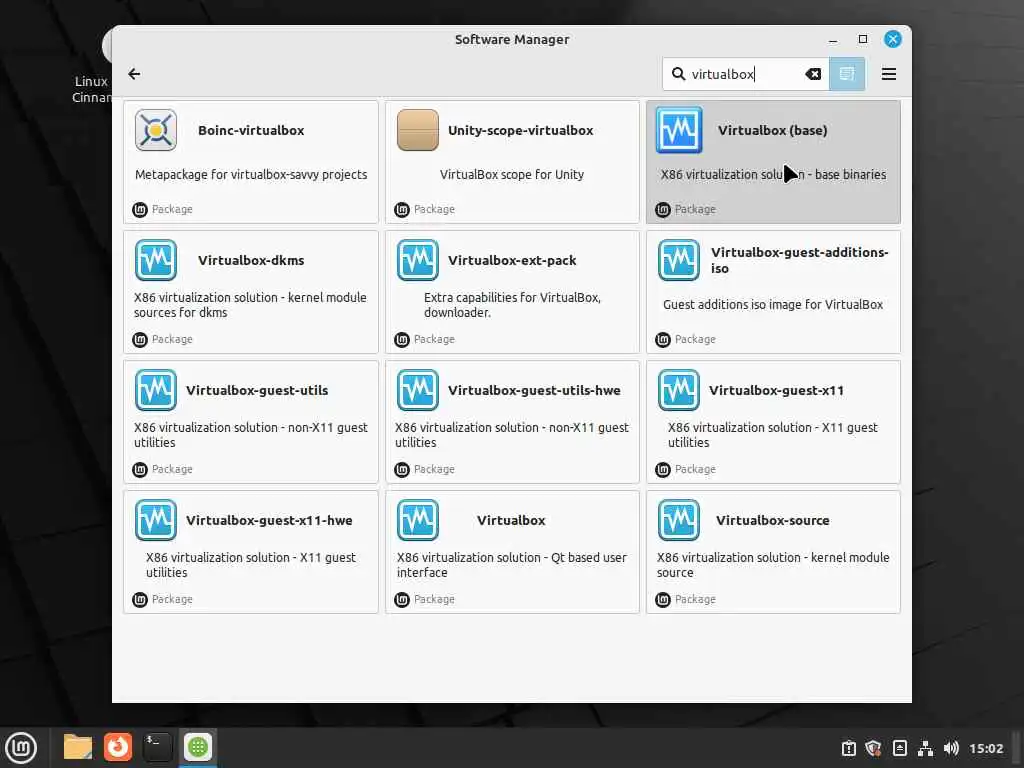This screenshot has width=1024, height=768.
Task: Click the Software Manager taskbar button
Action: (198, 747)
